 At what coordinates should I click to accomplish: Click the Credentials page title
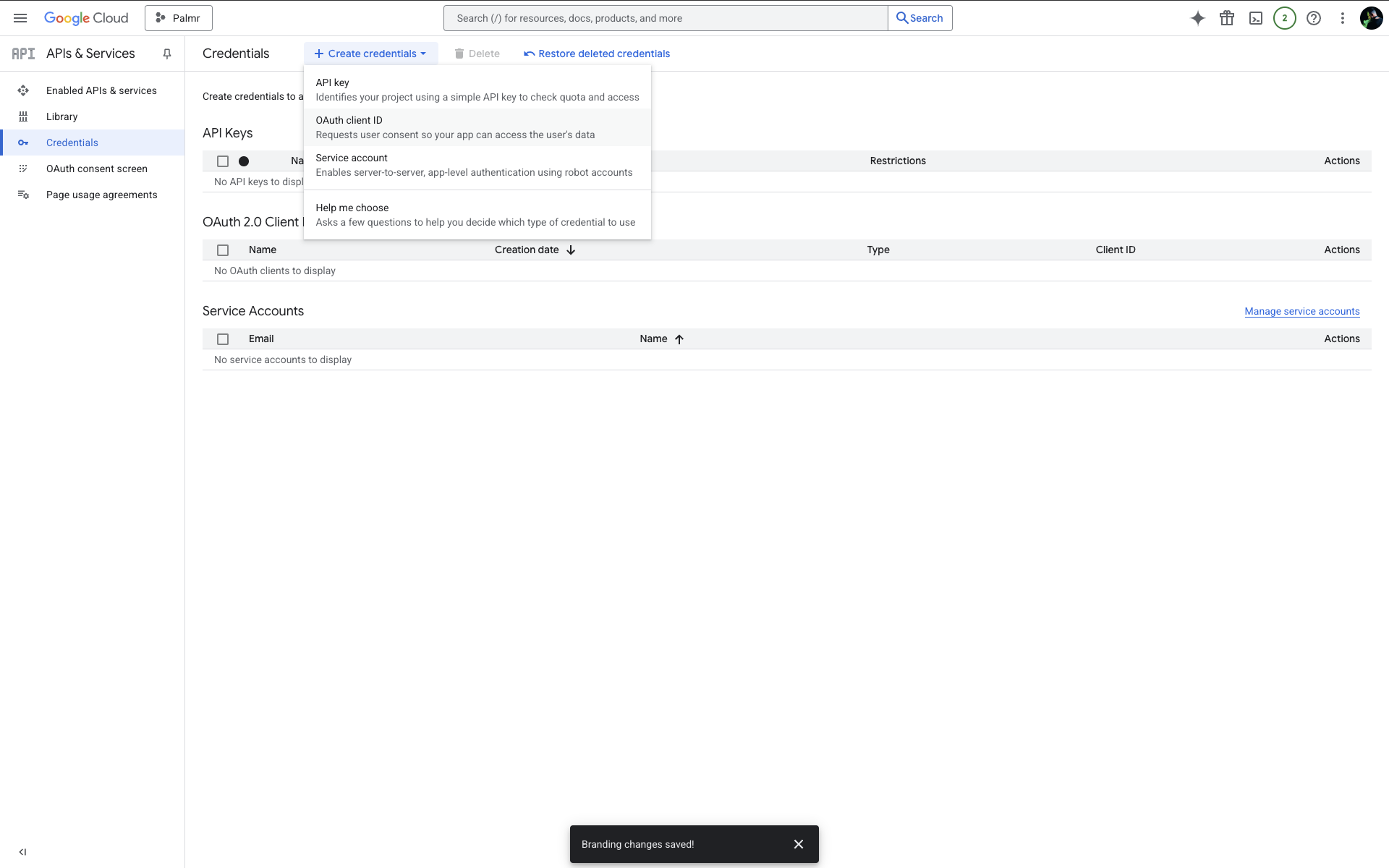236,54
